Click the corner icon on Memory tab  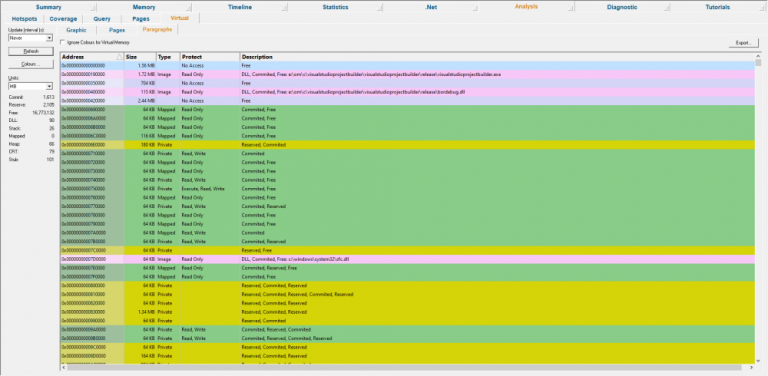(x=189, y=8)
